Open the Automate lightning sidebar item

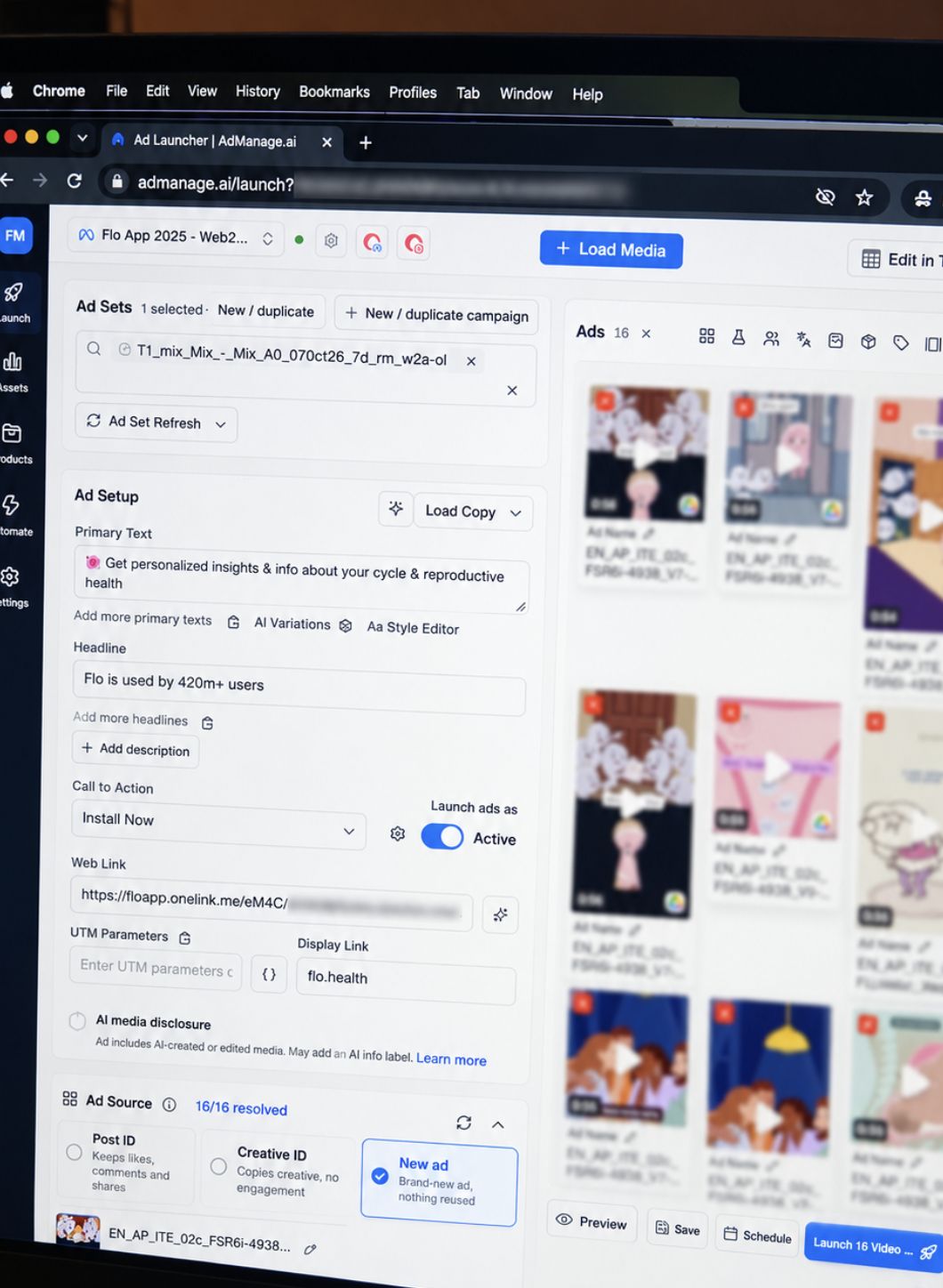[x=13, y=514]
